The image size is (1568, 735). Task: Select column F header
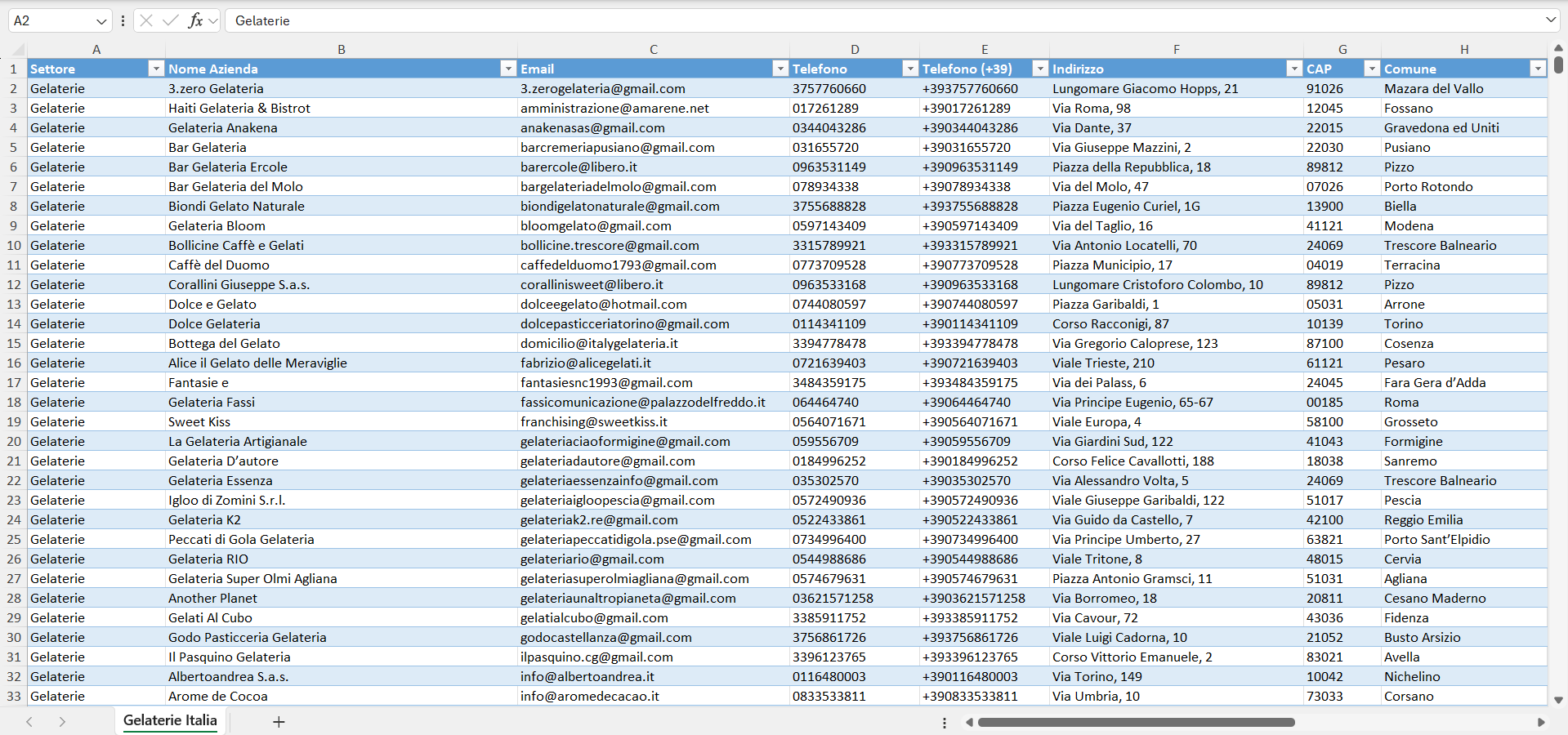(1177, 49)
